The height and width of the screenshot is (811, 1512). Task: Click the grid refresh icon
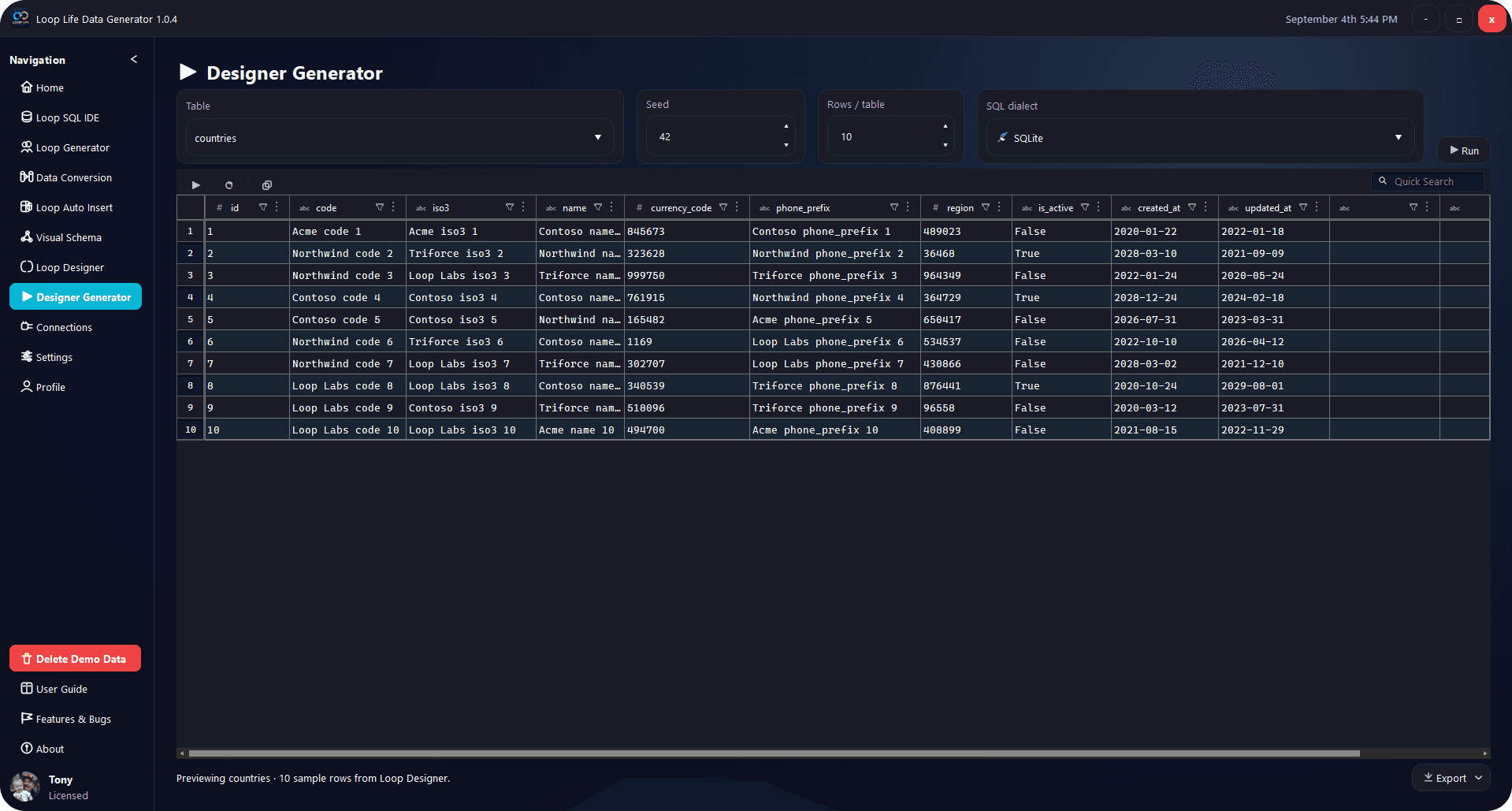tap(229, 185)
